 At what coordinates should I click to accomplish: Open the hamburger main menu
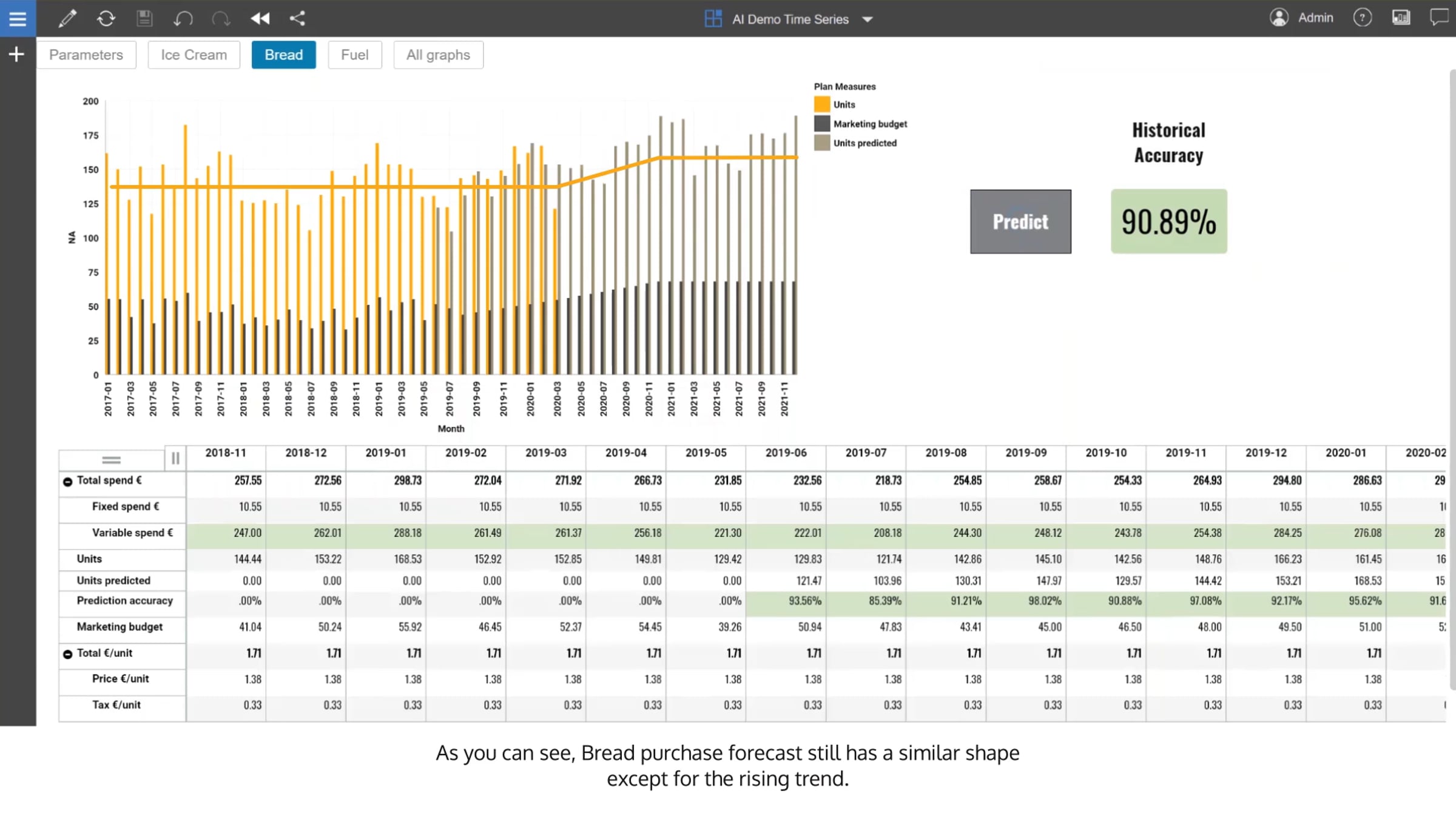[18, 18]
